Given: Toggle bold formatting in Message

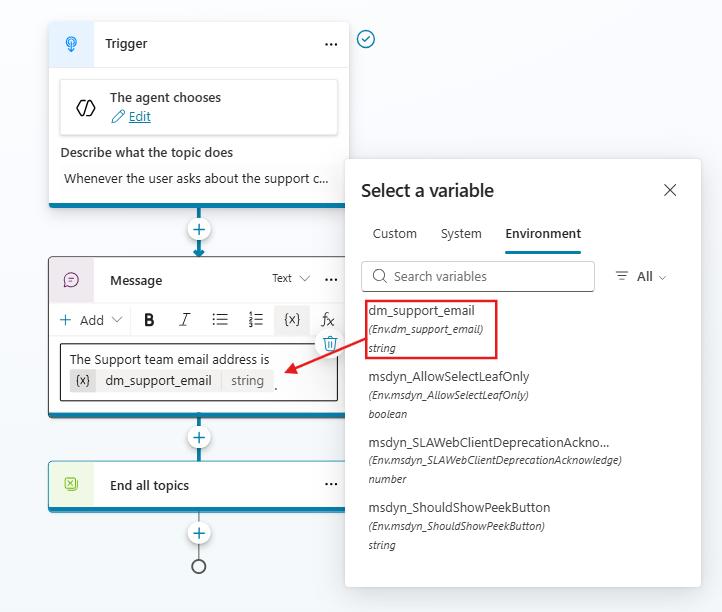Looking at the screenshot, I should pyautogui.click(x=149, y=320).
